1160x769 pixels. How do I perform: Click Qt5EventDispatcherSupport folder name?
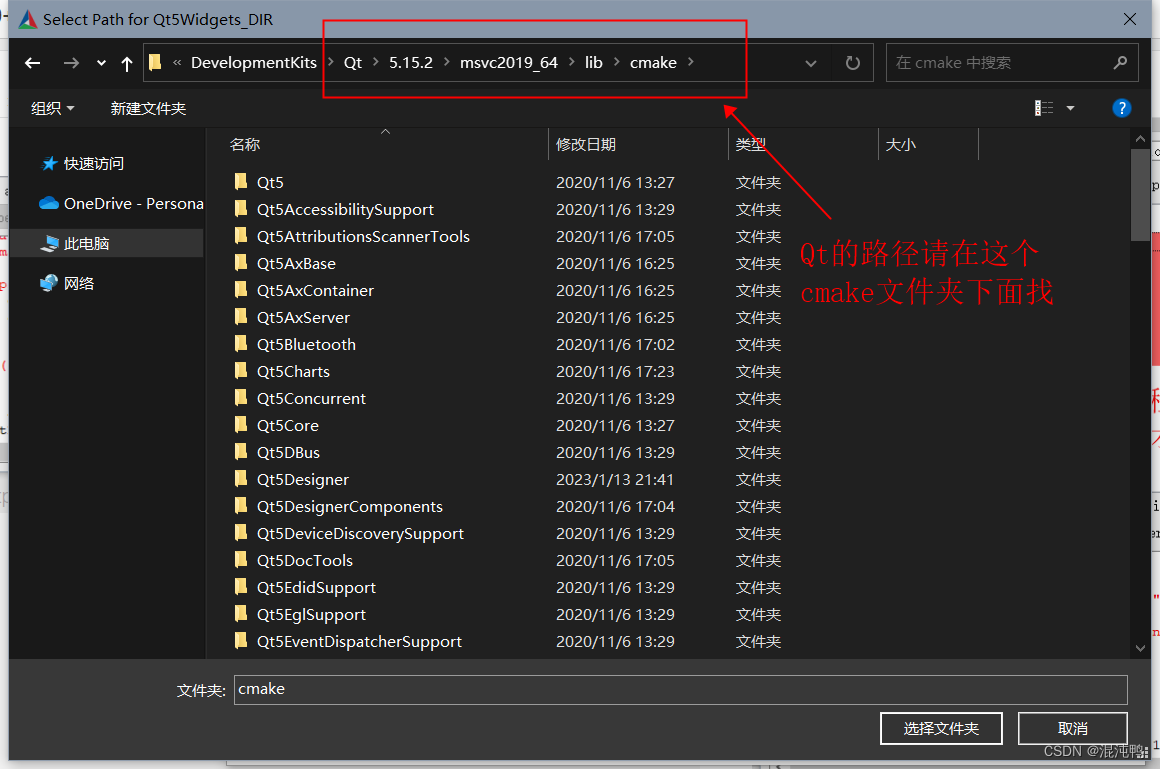pos(359,642)
